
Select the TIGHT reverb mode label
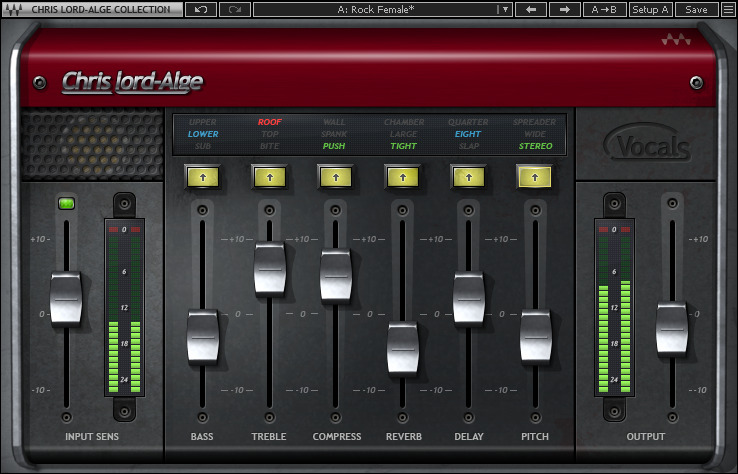click(403, 146)
